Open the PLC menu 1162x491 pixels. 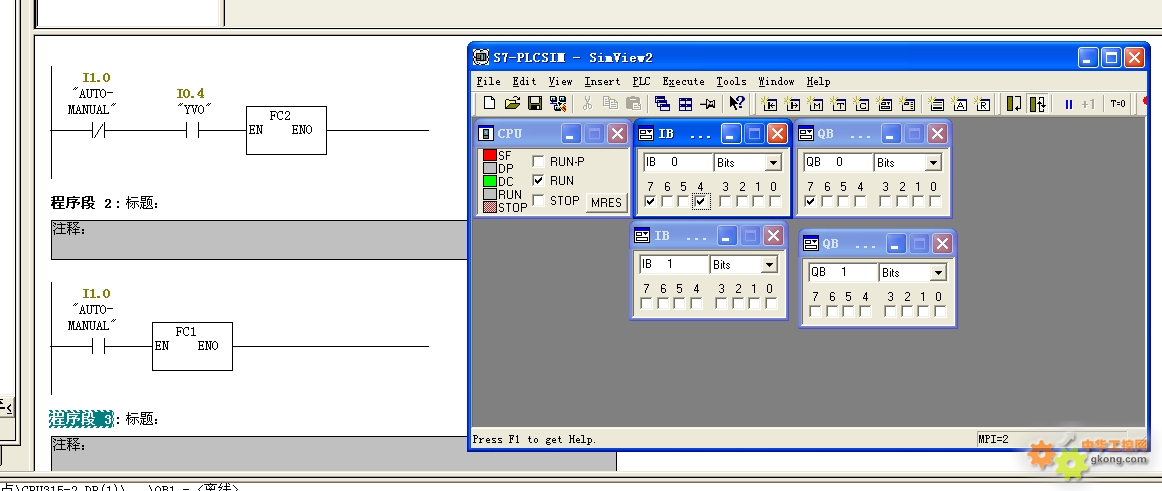click(641, 81)
